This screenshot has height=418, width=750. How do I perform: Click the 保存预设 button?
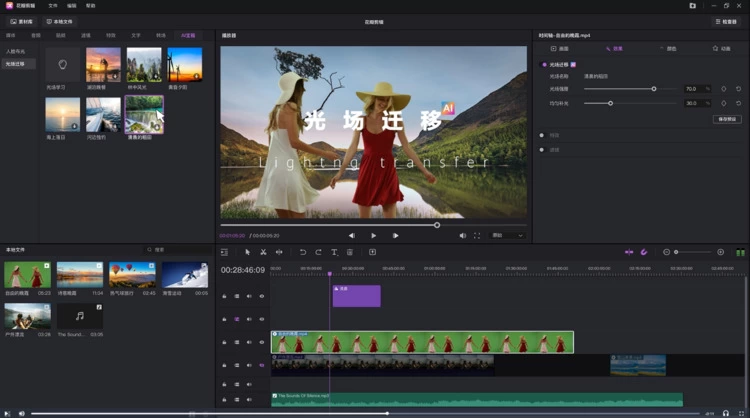coord(726,119)
